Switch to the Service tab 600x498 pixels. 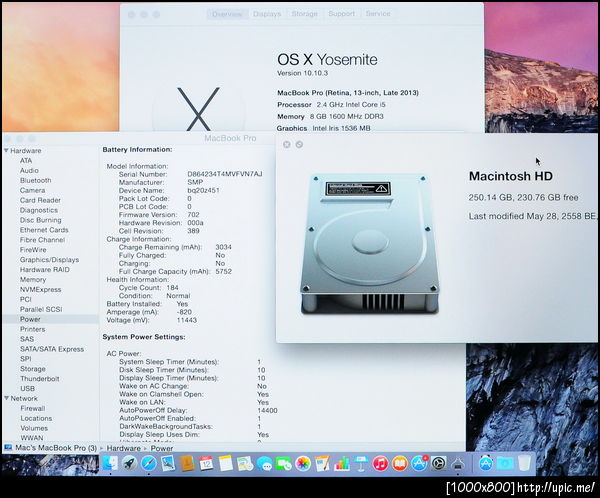(x=378, y=14)
